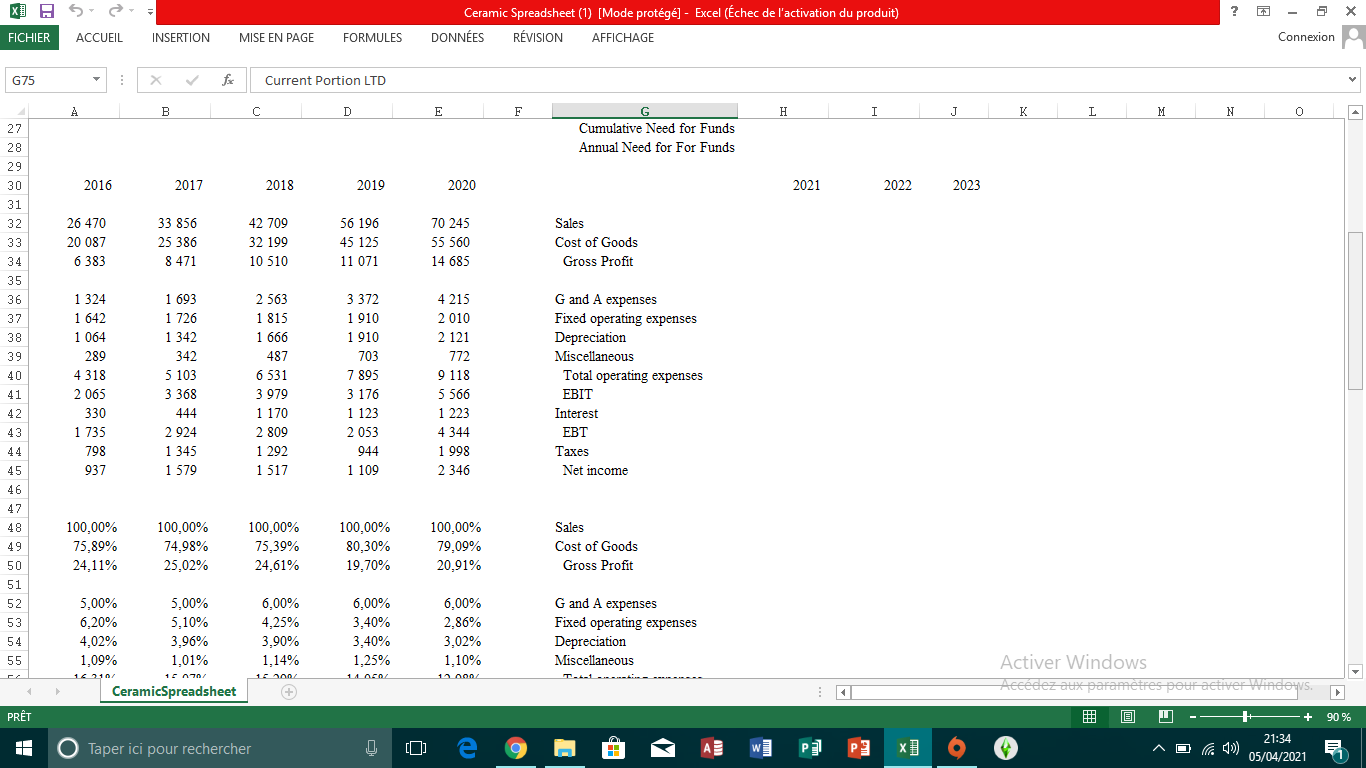This screenshot has height=768, width=1366.
Task: Open Word from the taskbar
Action: click(761, 748)
